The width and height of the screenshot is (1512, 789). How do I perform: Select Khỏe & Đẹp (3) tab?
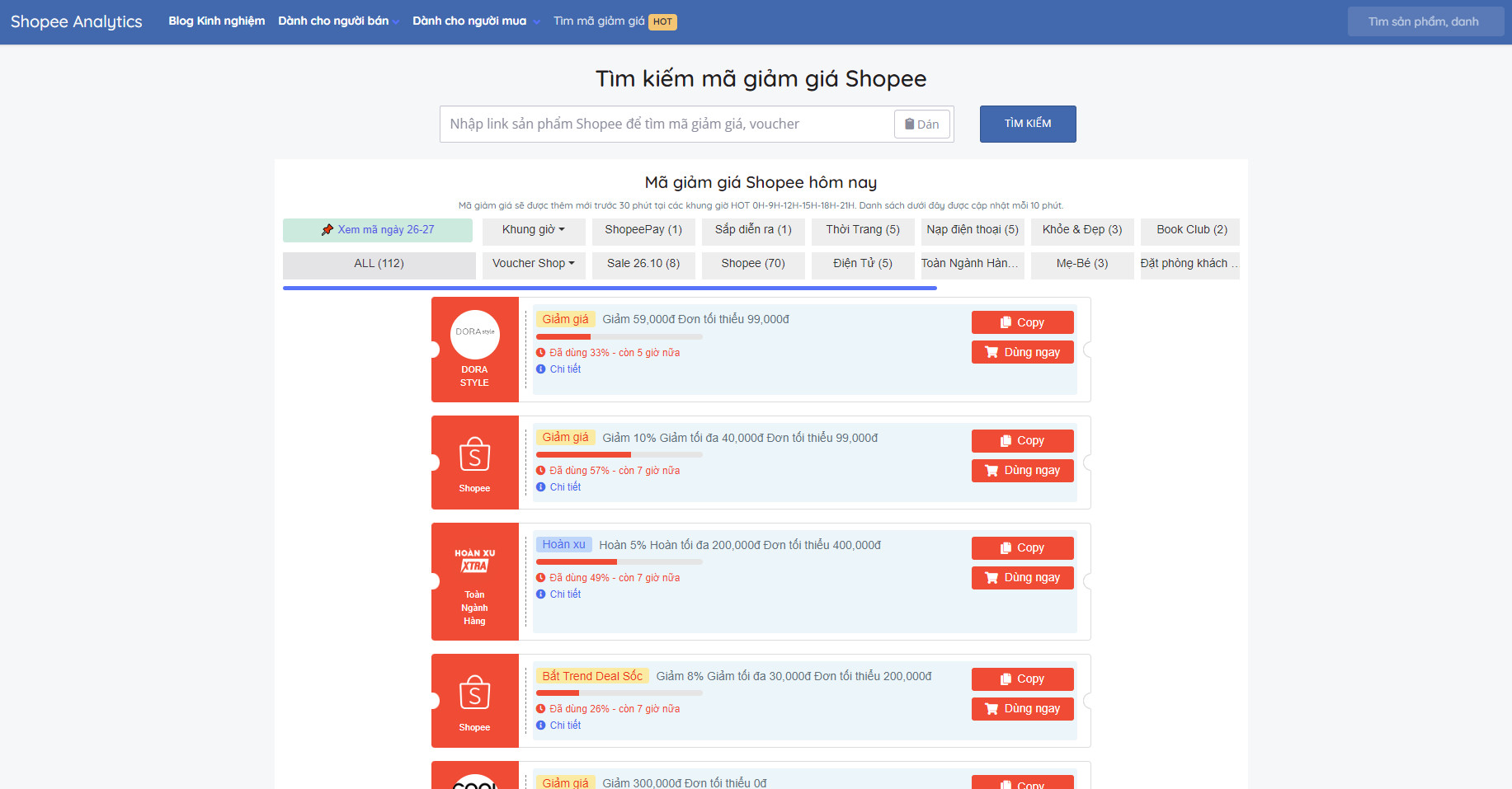coord(1082,230)
